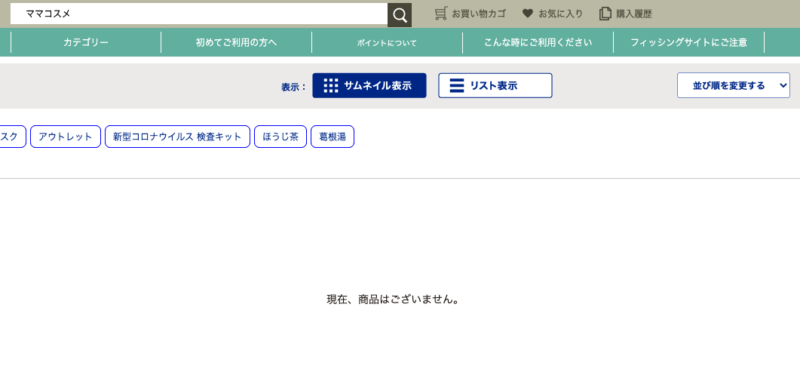Open お気に入り link

tap(560, 14)
